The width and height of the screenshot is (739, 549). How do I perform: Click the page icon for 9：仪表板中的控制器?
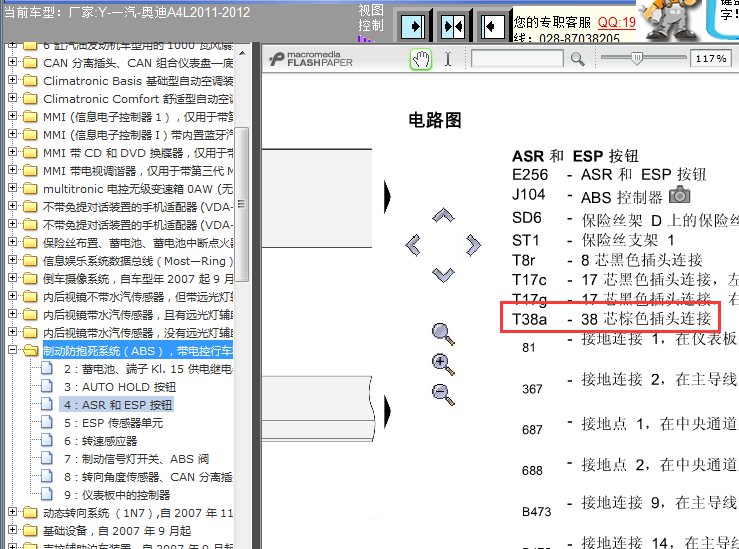tap(47, 494)
